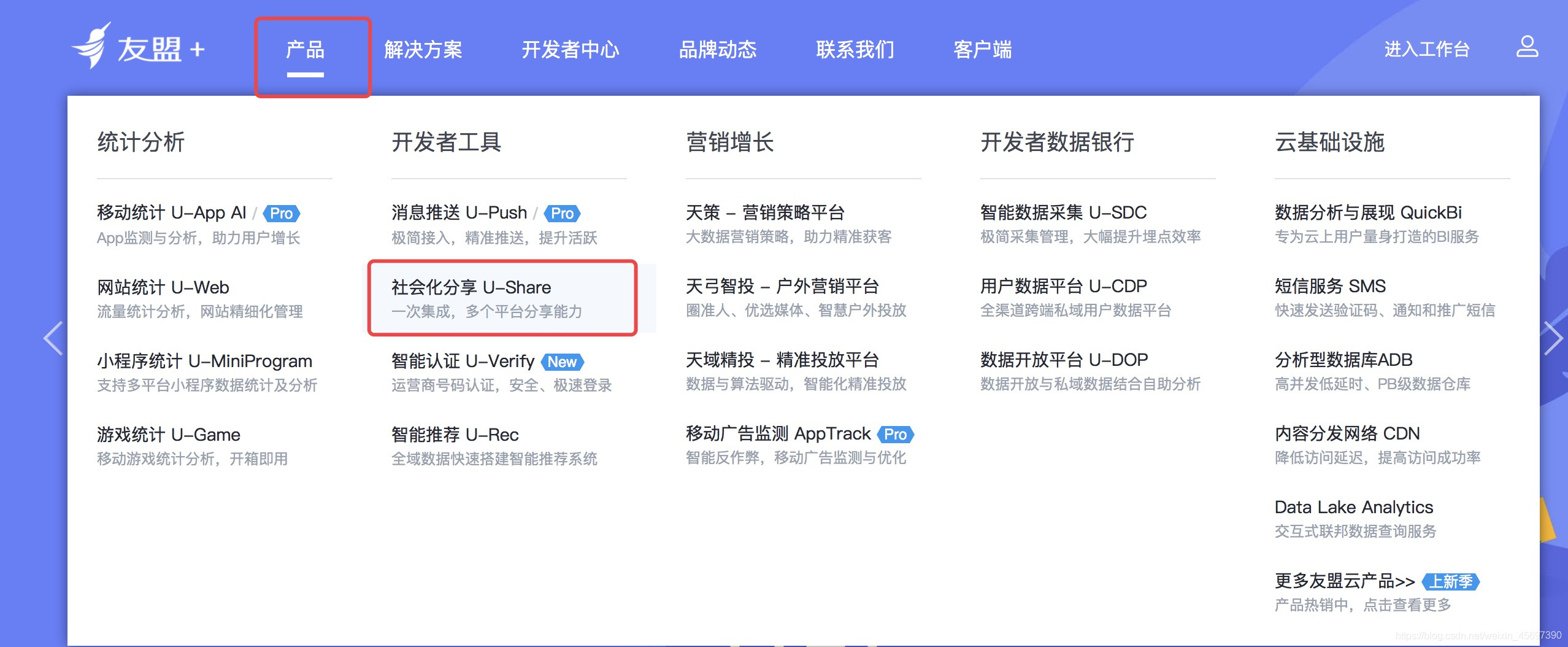This screenshot has height=647, width=1568.
Task: Open the 产品 menu tab
Action: coord(305,50)
